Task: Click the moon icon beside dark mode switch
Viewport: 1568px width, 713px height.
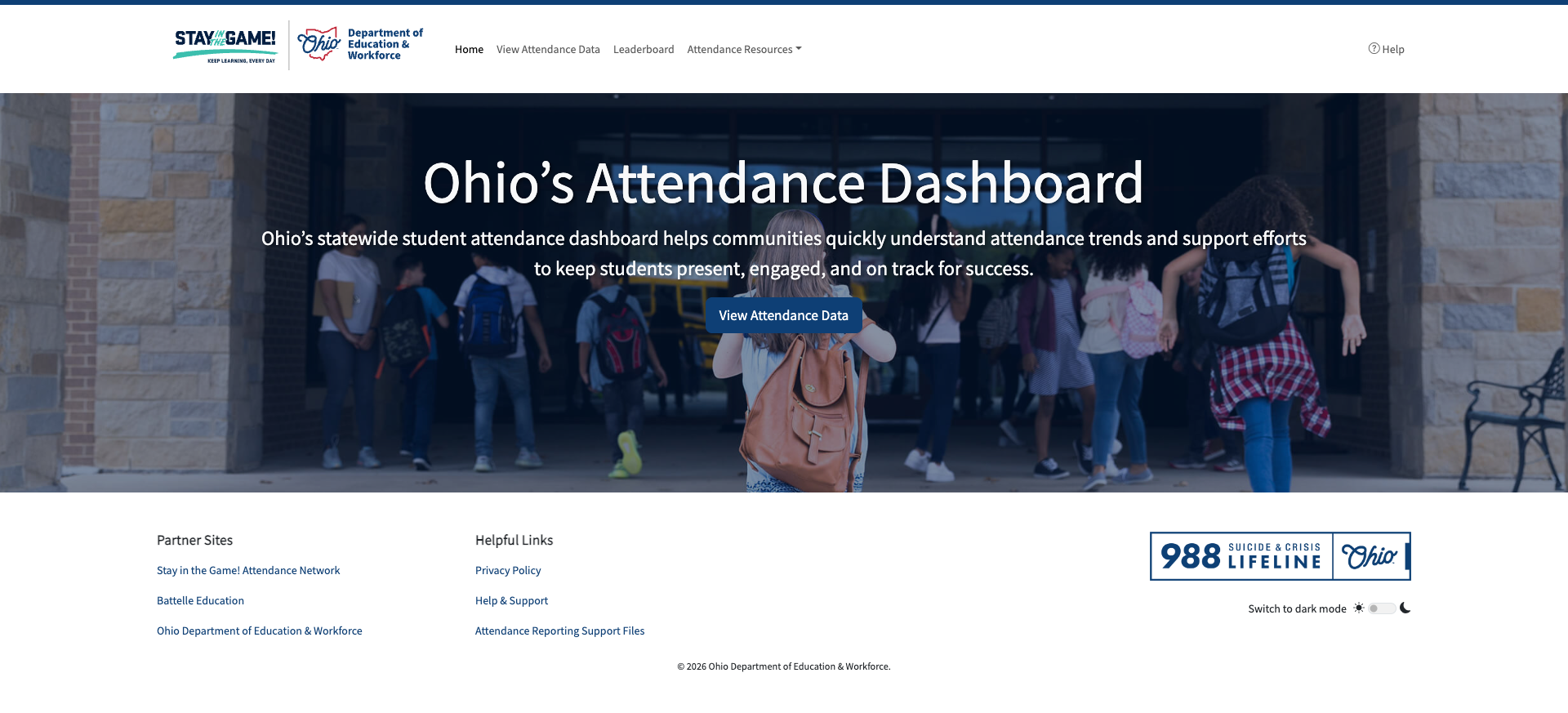Action: tap(1405, 608)
